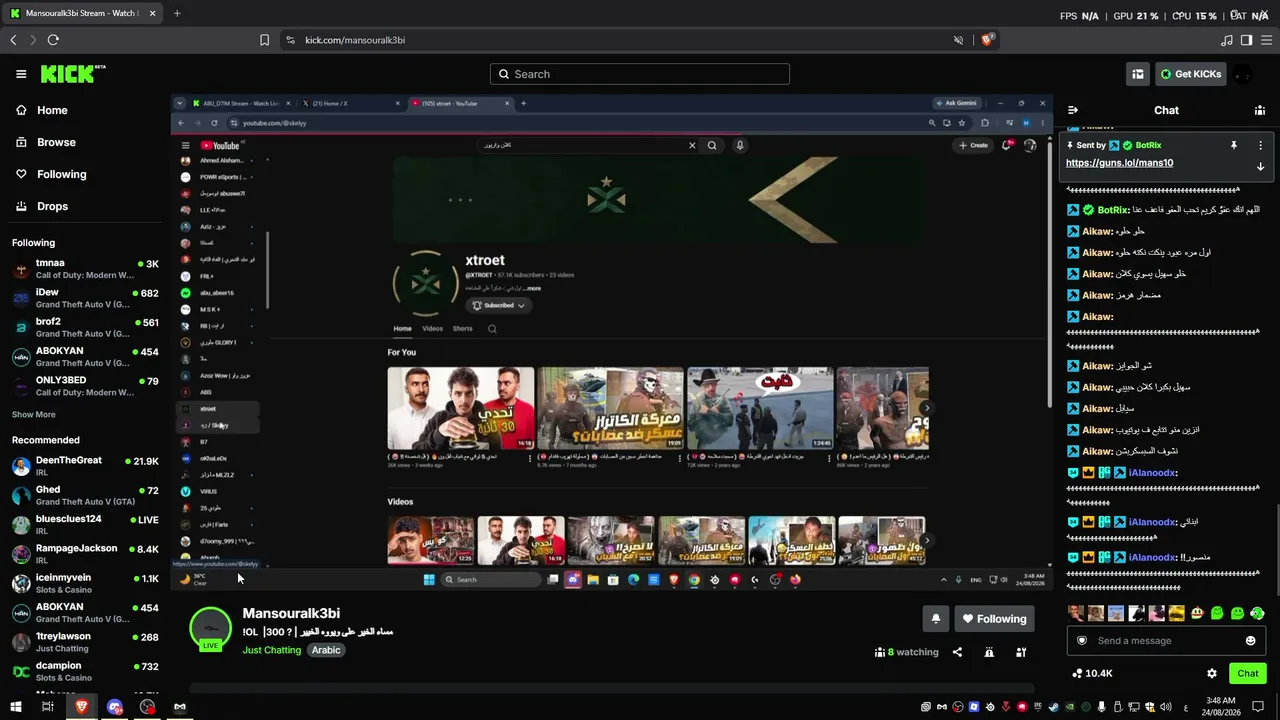Image resolution: width=1280 pixels, height=720 pixels.
Task: Click the KICK logo
Action: pos(73,74)
